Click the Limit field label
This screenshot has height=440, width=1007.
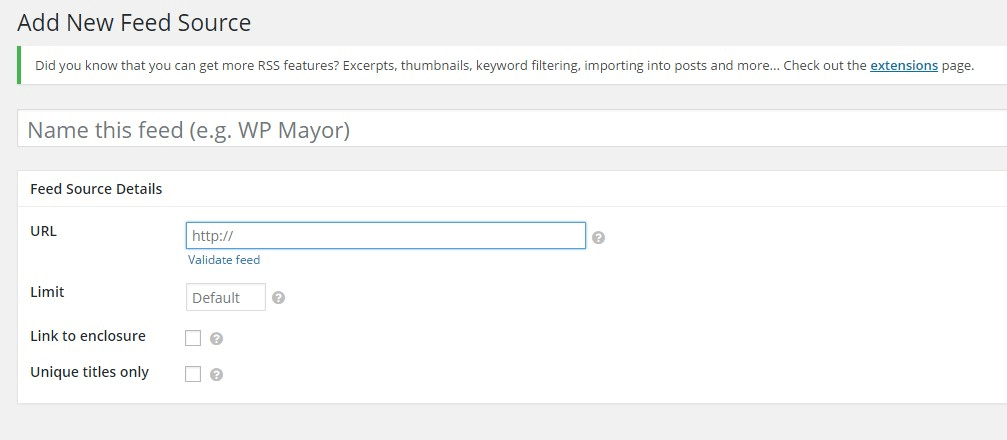(x=47, y=292)
